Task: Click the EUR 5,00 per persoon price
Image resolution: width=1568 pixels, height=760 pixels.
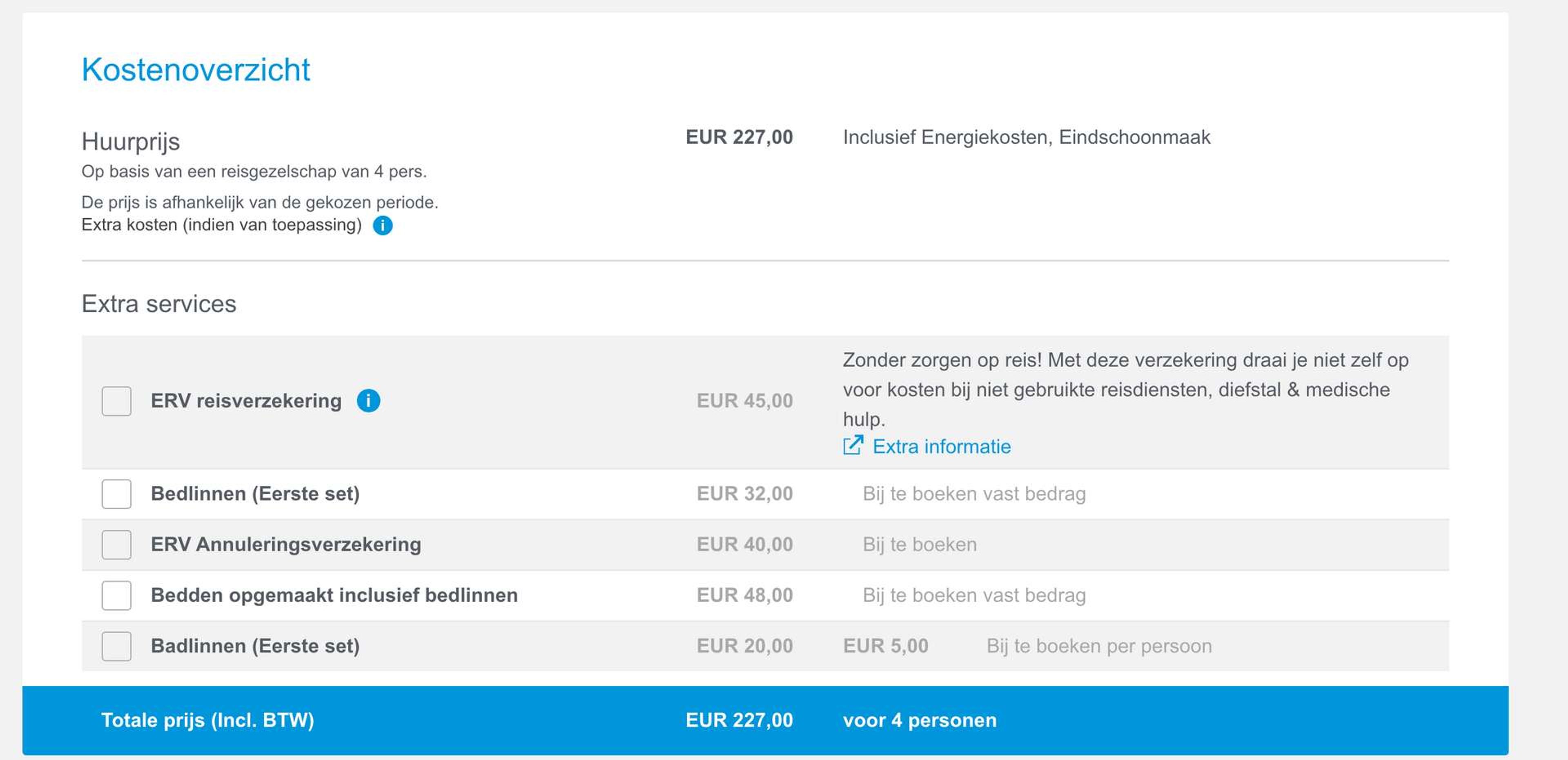Action: click(886, 646)
